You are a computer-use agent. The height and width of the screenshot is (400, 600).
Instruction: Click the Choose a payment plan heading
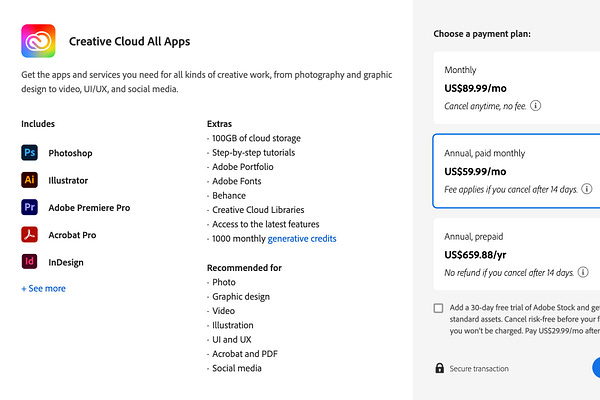pos(482,34)
